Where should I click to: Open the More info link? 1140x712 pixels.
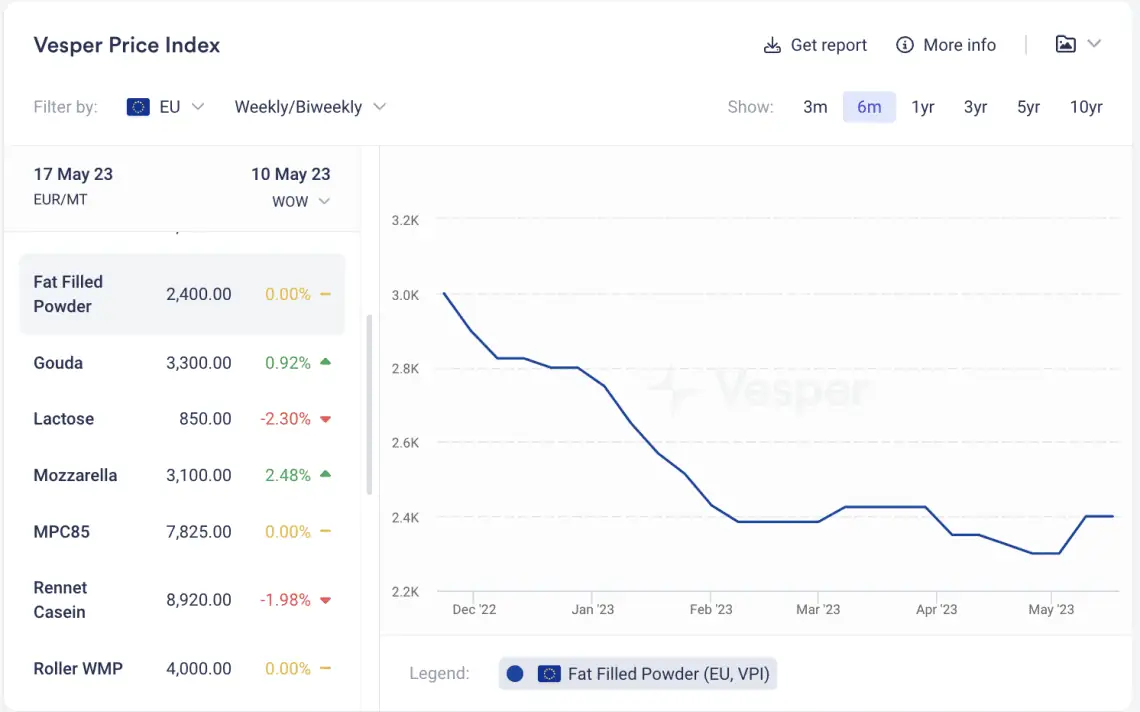[x=946, y=45]
